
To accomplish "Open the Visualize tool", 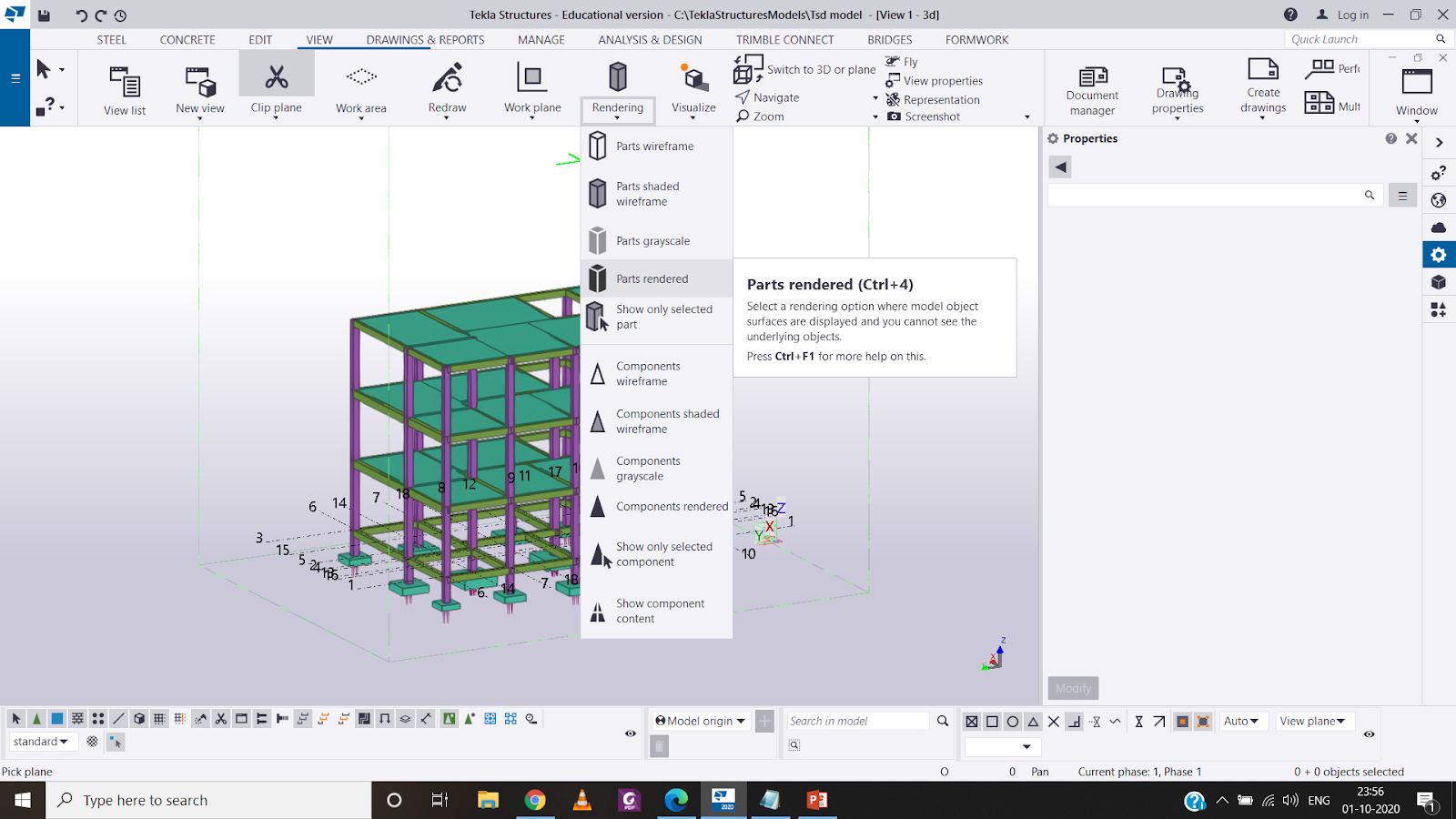I will (x=693, y=90).
